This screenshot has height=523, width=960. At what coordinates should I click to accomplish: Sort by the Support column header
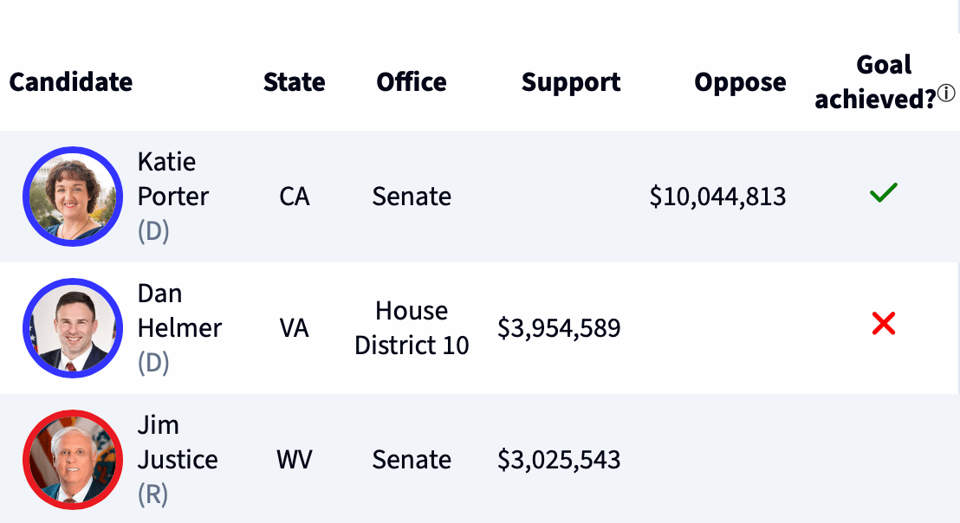click(570, 82)
